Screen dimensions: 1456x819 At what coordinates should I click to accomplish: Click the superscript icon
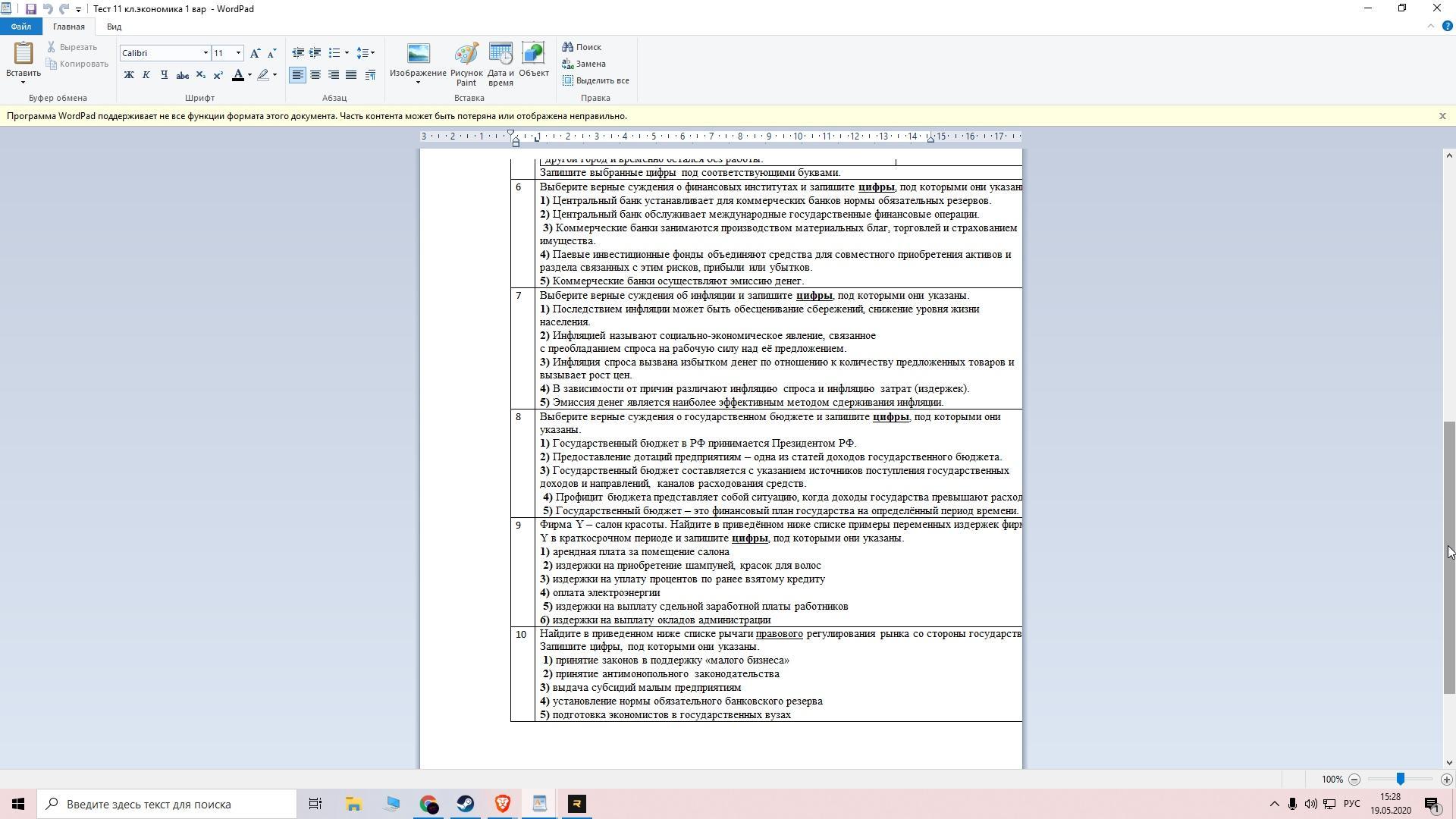[x=218, y=75]
